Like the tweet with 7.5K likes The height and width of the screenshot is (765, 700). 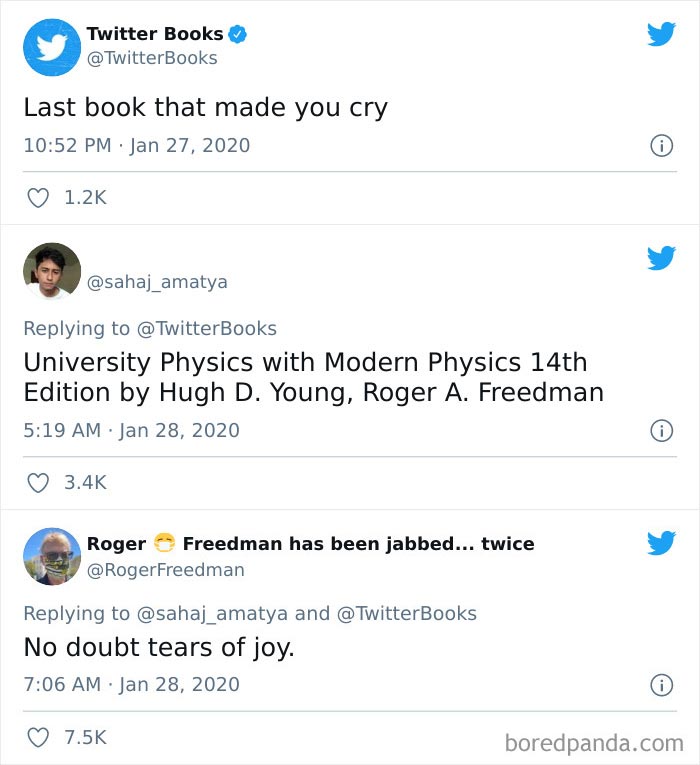(38, 738)
